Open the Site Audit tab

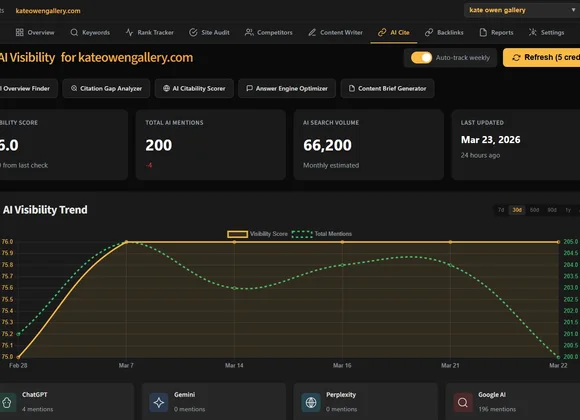point(209,33)
